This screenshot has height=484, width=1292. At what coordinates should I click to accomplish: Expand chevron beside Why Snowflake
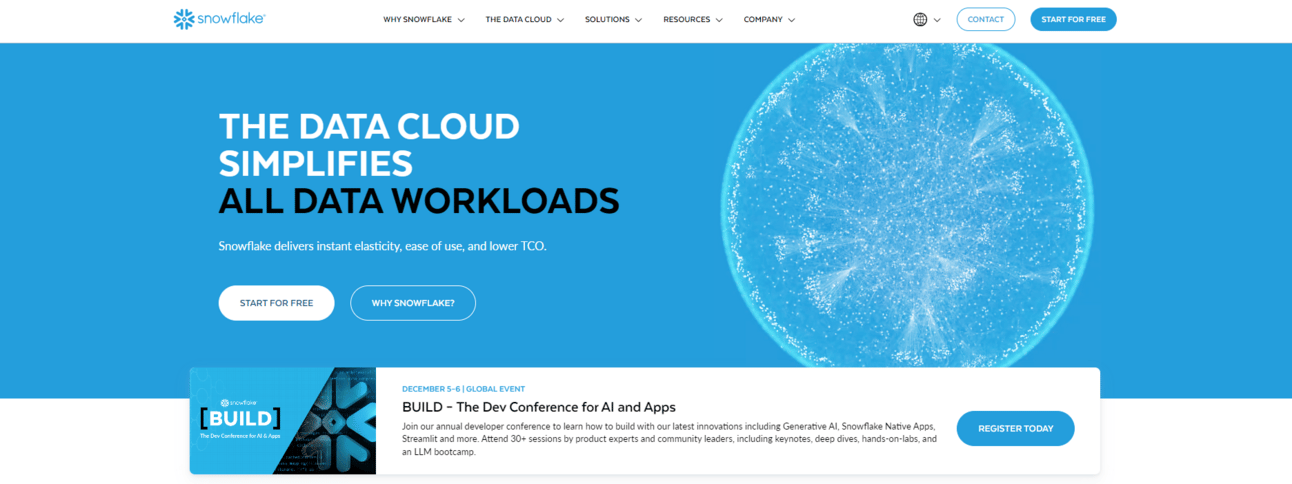(461, 20)
